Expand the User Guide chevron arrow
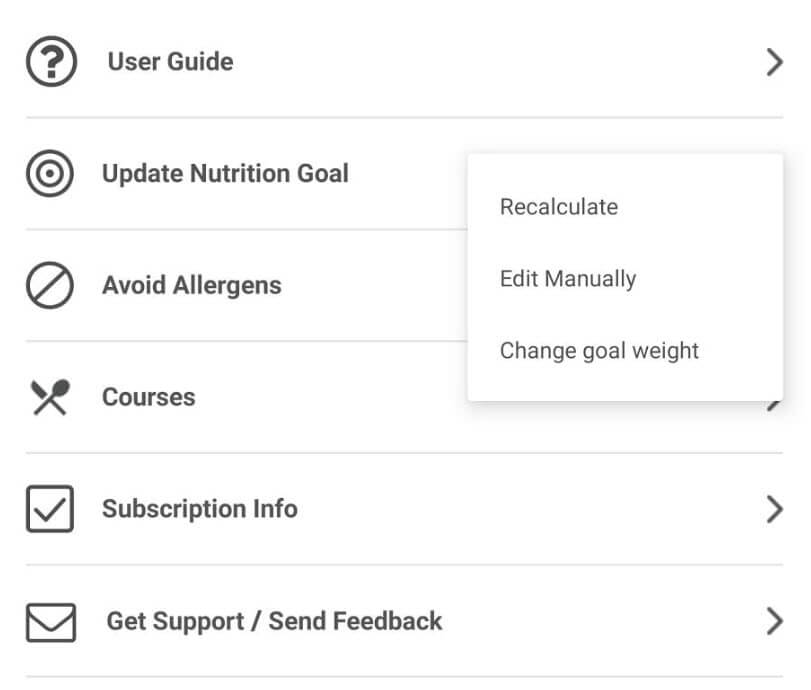The image size is (811, 690). pyautogui.click(x=773, y=62)
